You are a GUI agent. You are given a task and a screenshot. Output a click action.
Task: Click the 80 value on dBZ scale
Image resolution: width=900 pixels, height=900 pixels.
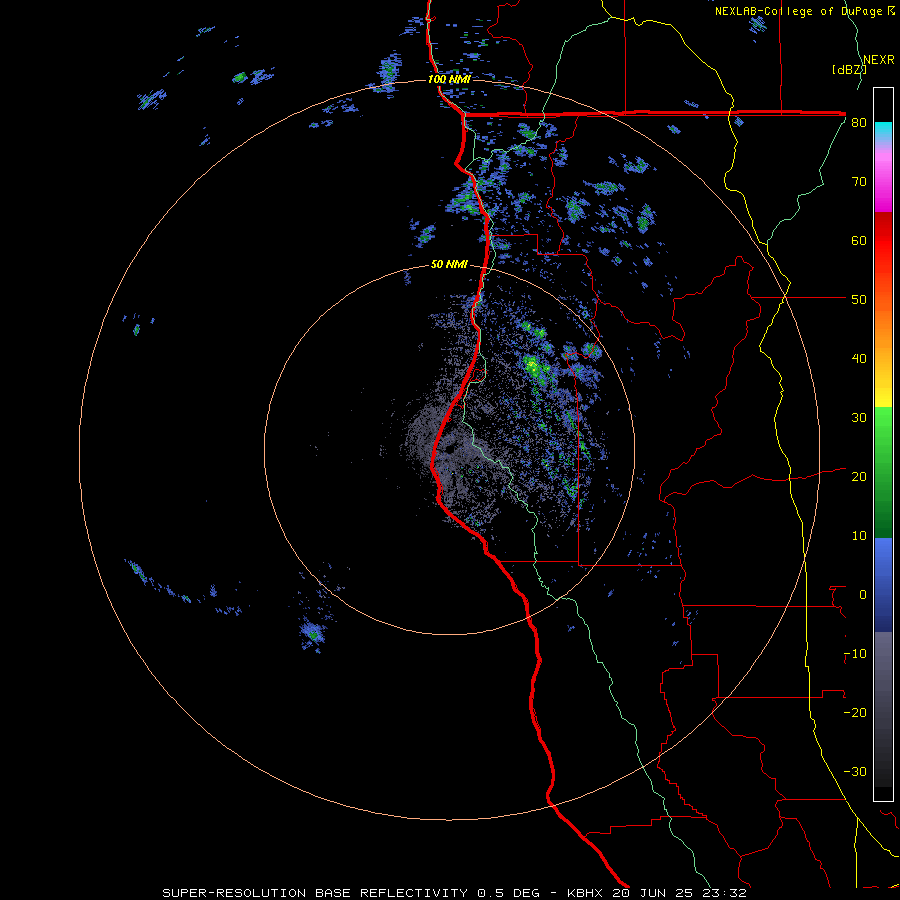(x=859, y=123)
